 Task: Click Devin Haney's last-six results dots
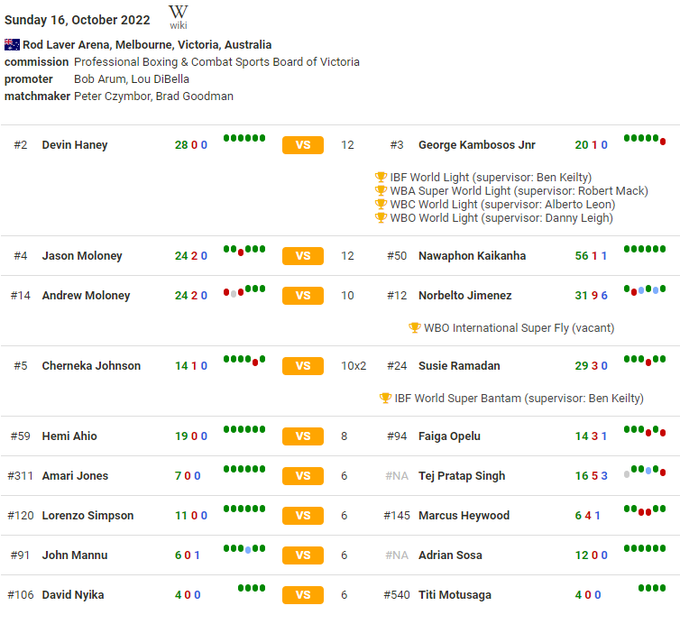[x=244, y=139]
